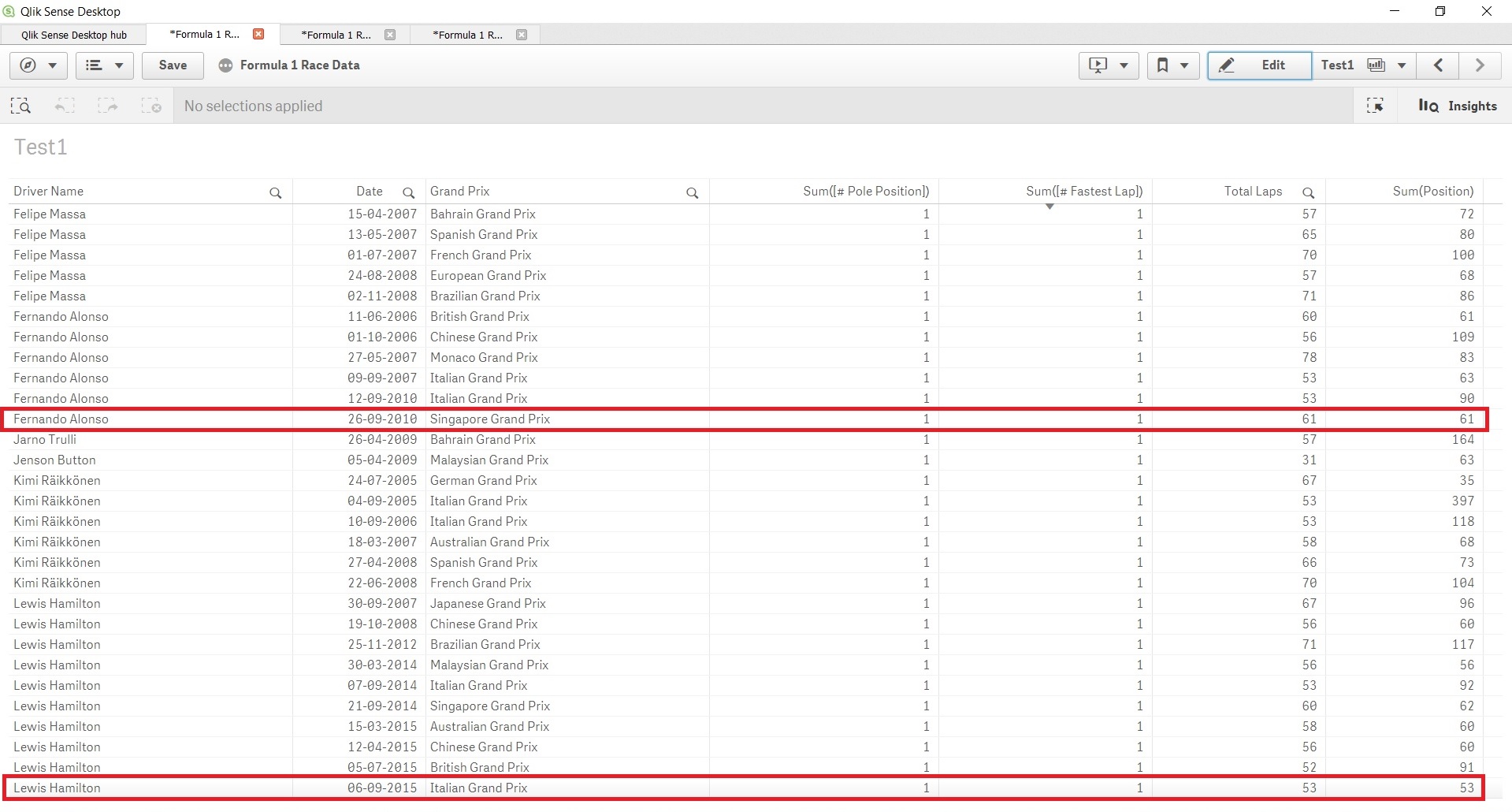Click date 15-04-2007 cell

[x=359, y=214]
